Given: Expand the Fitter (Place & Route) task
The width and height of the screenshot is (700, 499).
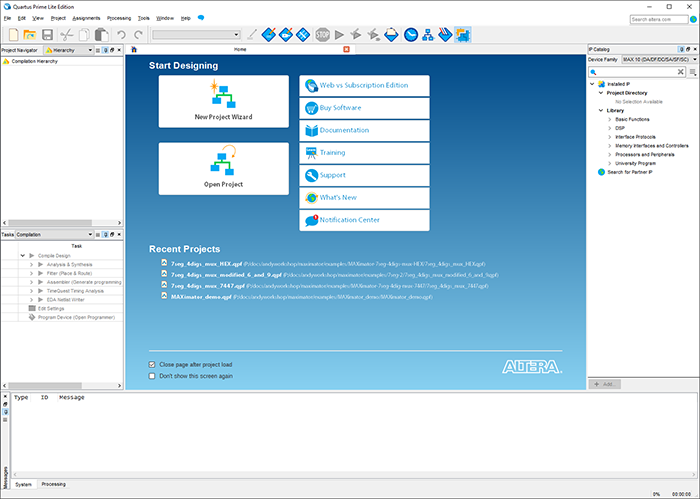Looking at the screenshot, I should point(32,273).
